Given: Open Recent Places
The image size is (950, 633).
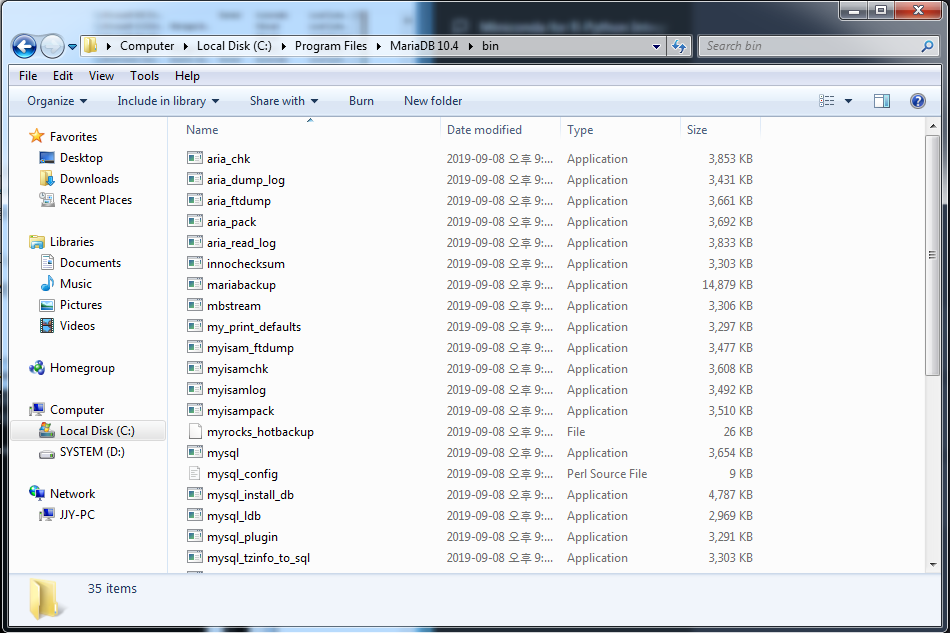Looking at the screenshot, I should [96, 200].
